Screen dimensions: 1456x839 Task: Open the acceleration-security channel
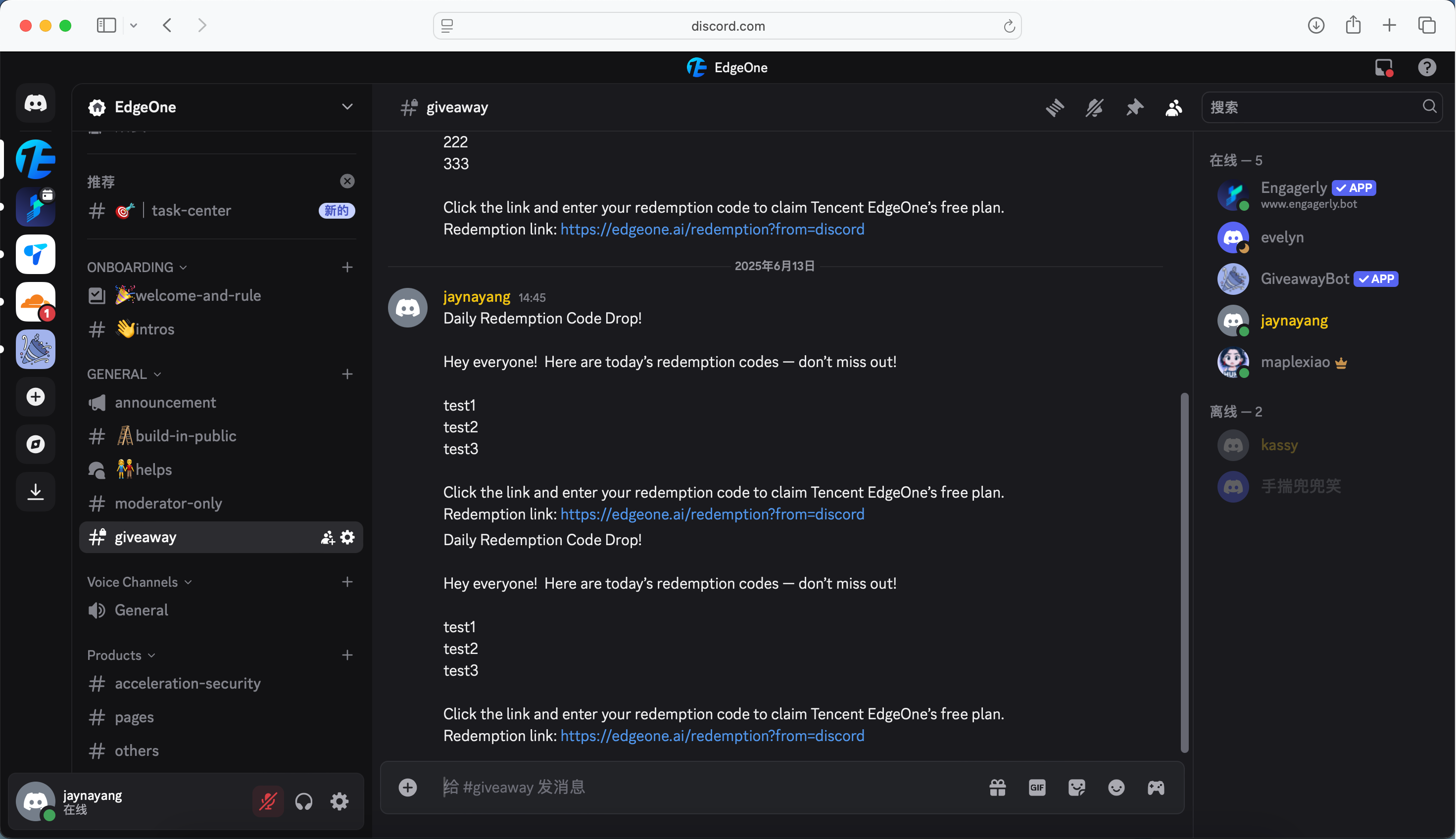click(221, 683)
